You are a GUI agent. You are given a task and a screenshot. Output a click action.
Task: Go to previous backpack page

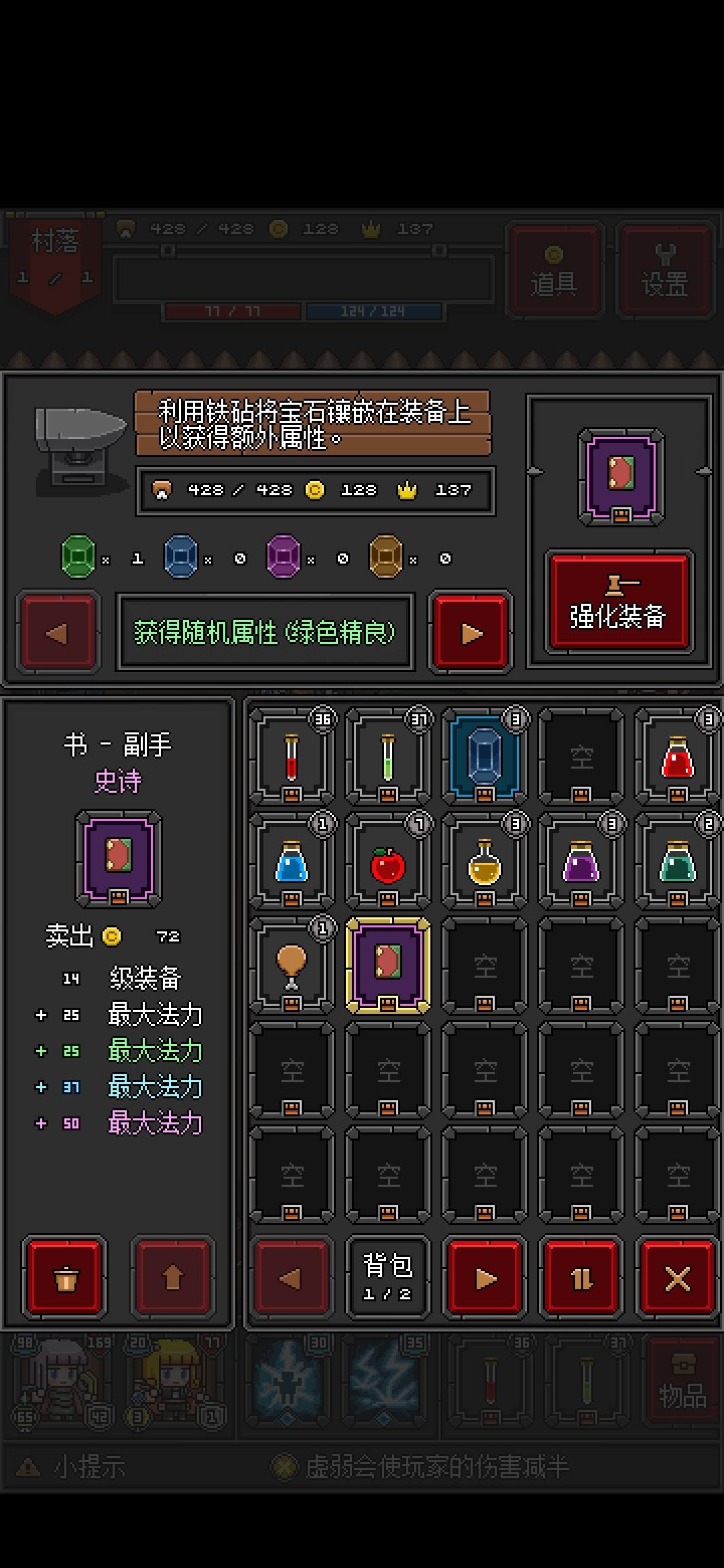click(292, 1279)
